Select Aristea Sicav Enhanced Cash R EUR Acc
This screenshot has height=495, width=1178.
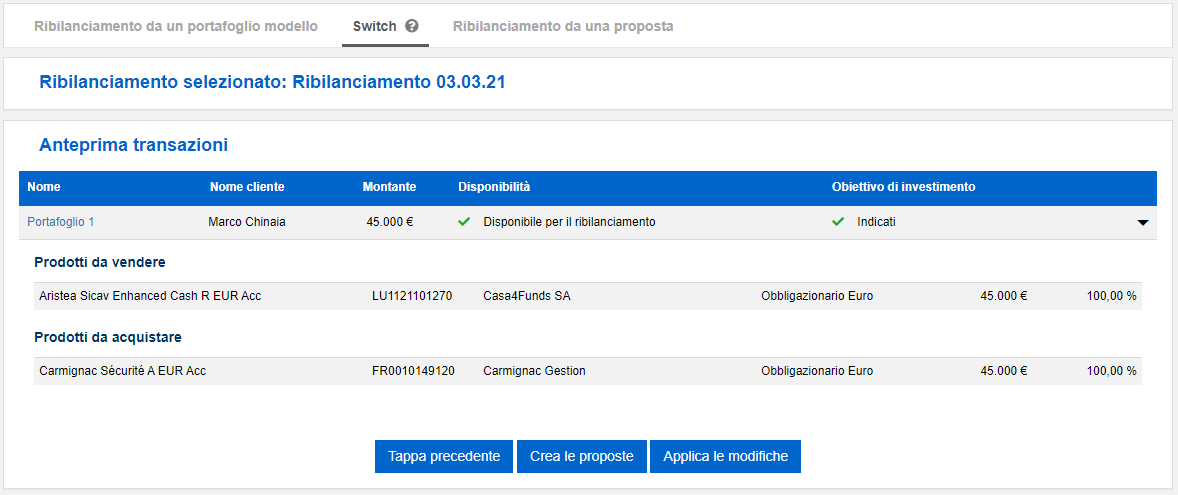click(x=150, y=296)
